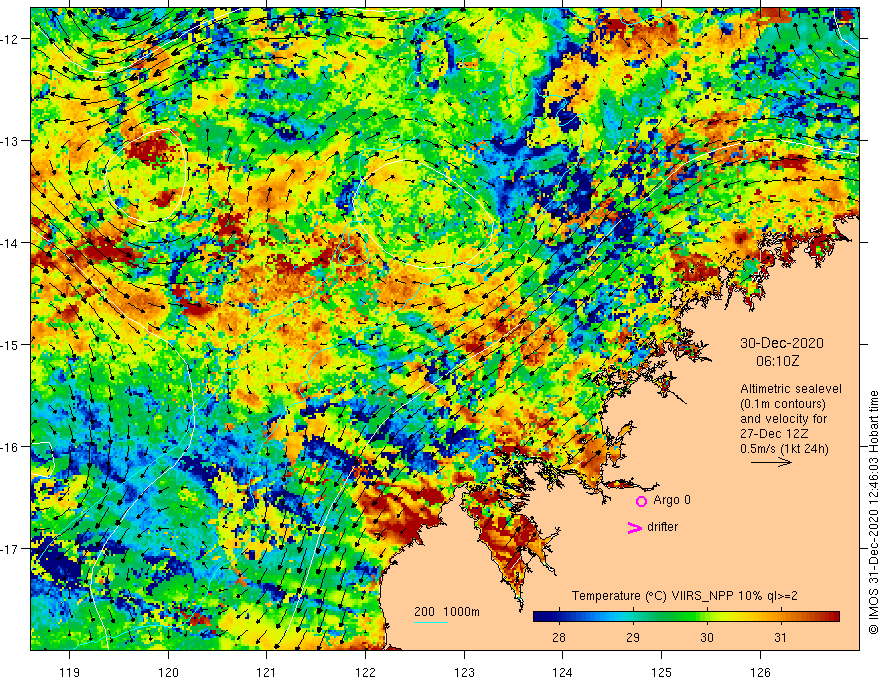Click the magenta drifter arrow marker
Image resolution: width=880 pixels, height=680 pixels.
(x=634, y=527)
